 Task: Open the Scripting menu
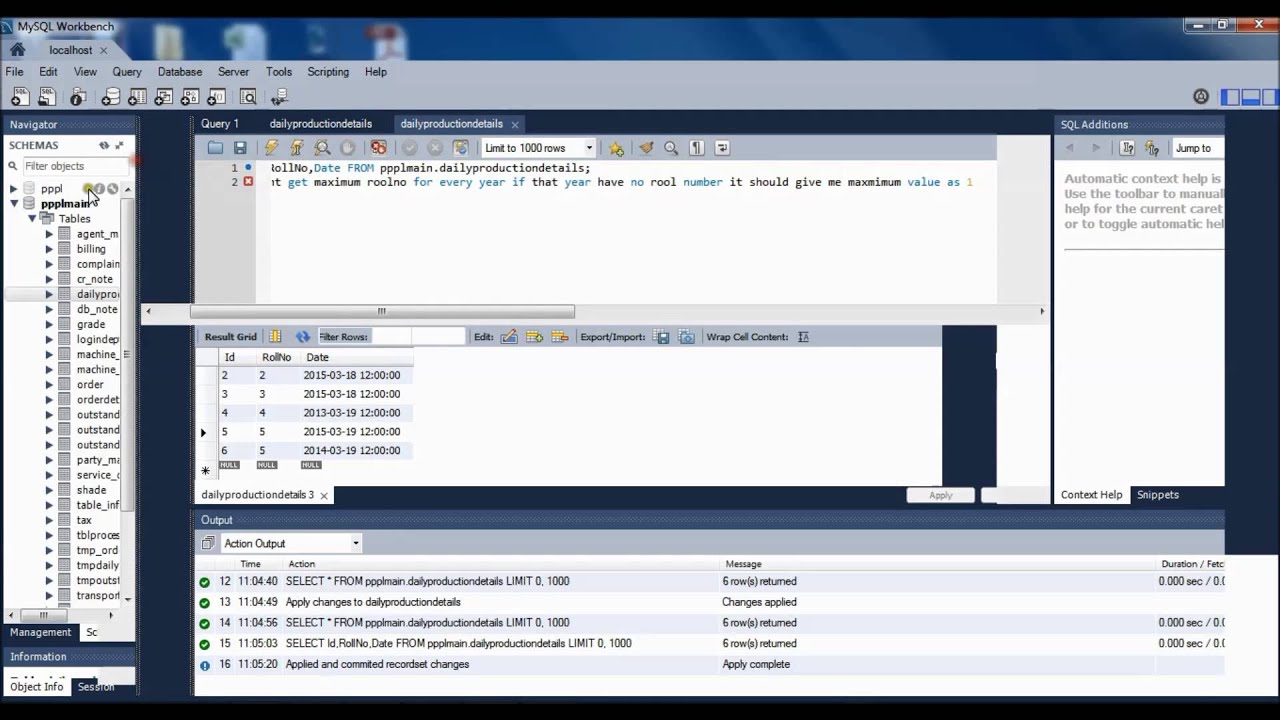(x=328, y=72)
